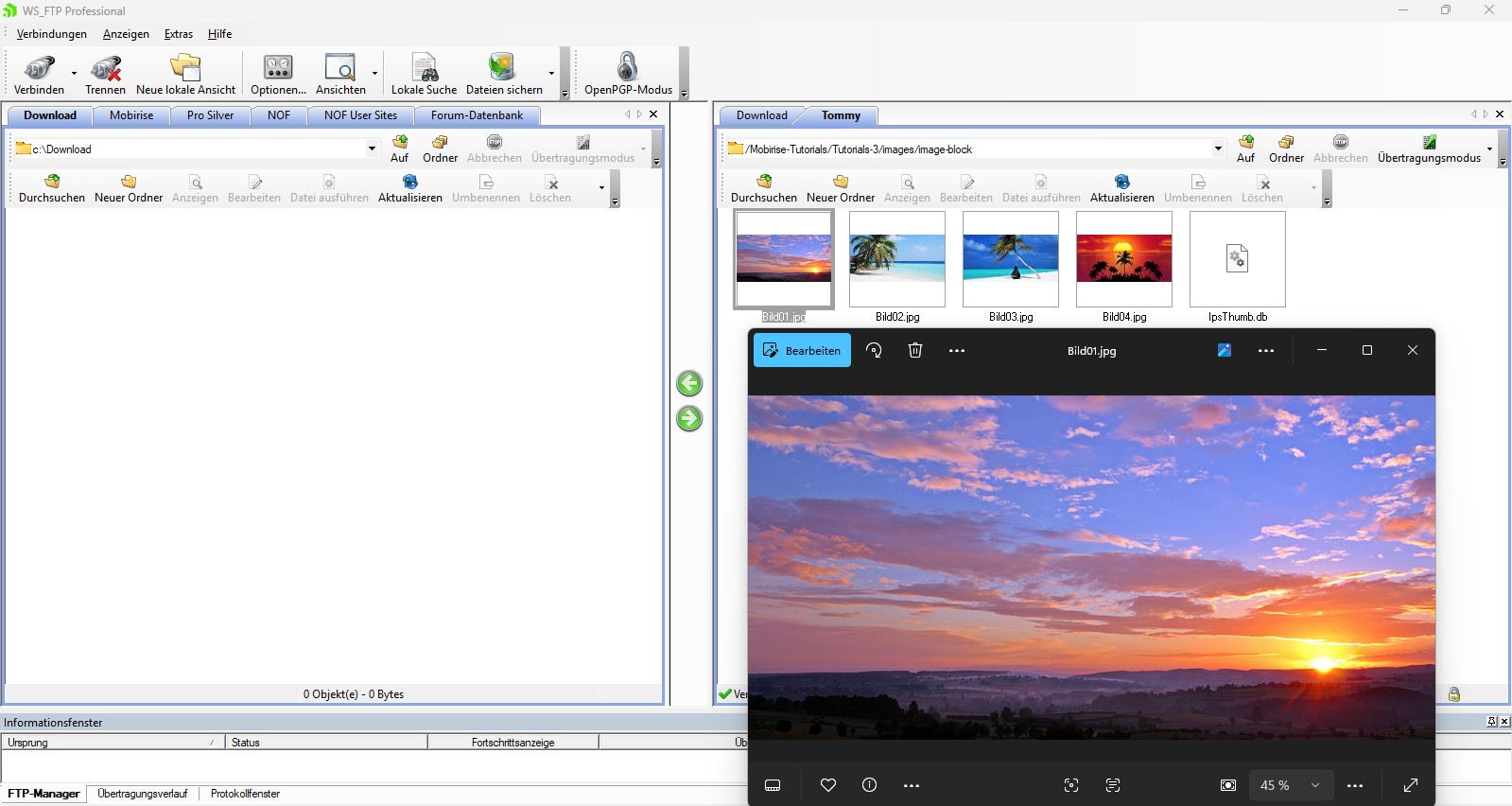Switch to the Mobirise tab
The width and height of the screenshot is (1512, 806).
131,115
